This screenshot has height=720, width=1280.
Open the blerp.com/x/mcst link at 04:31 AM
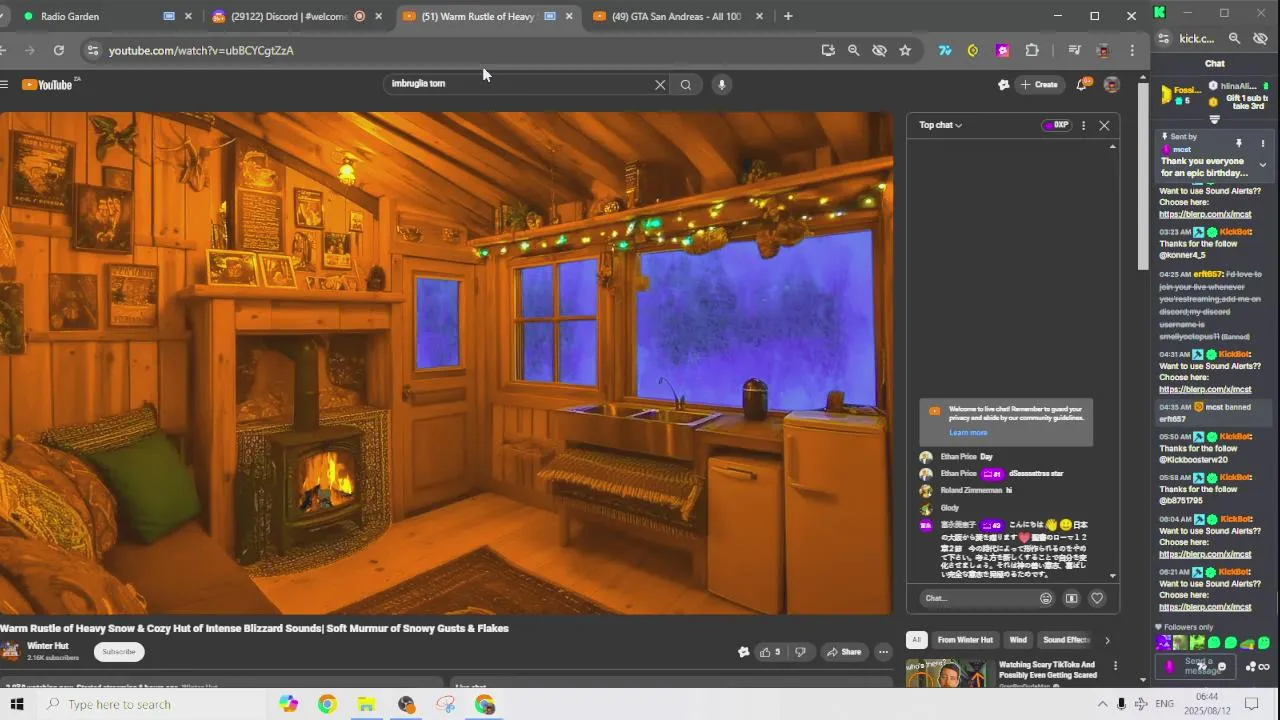tap(1205, 389)
